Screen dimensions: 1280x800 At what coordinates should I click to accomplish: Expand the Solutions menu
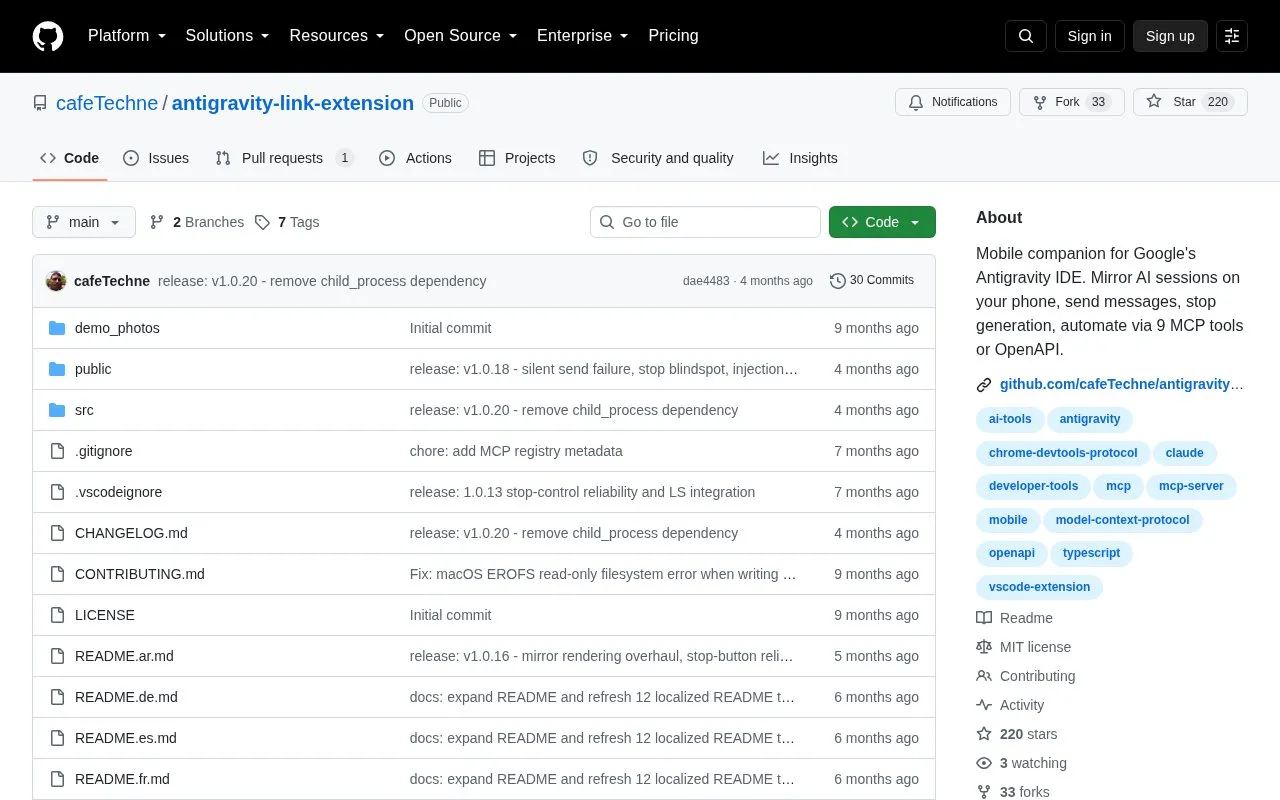pyautogui.click(x=227, y=36)
